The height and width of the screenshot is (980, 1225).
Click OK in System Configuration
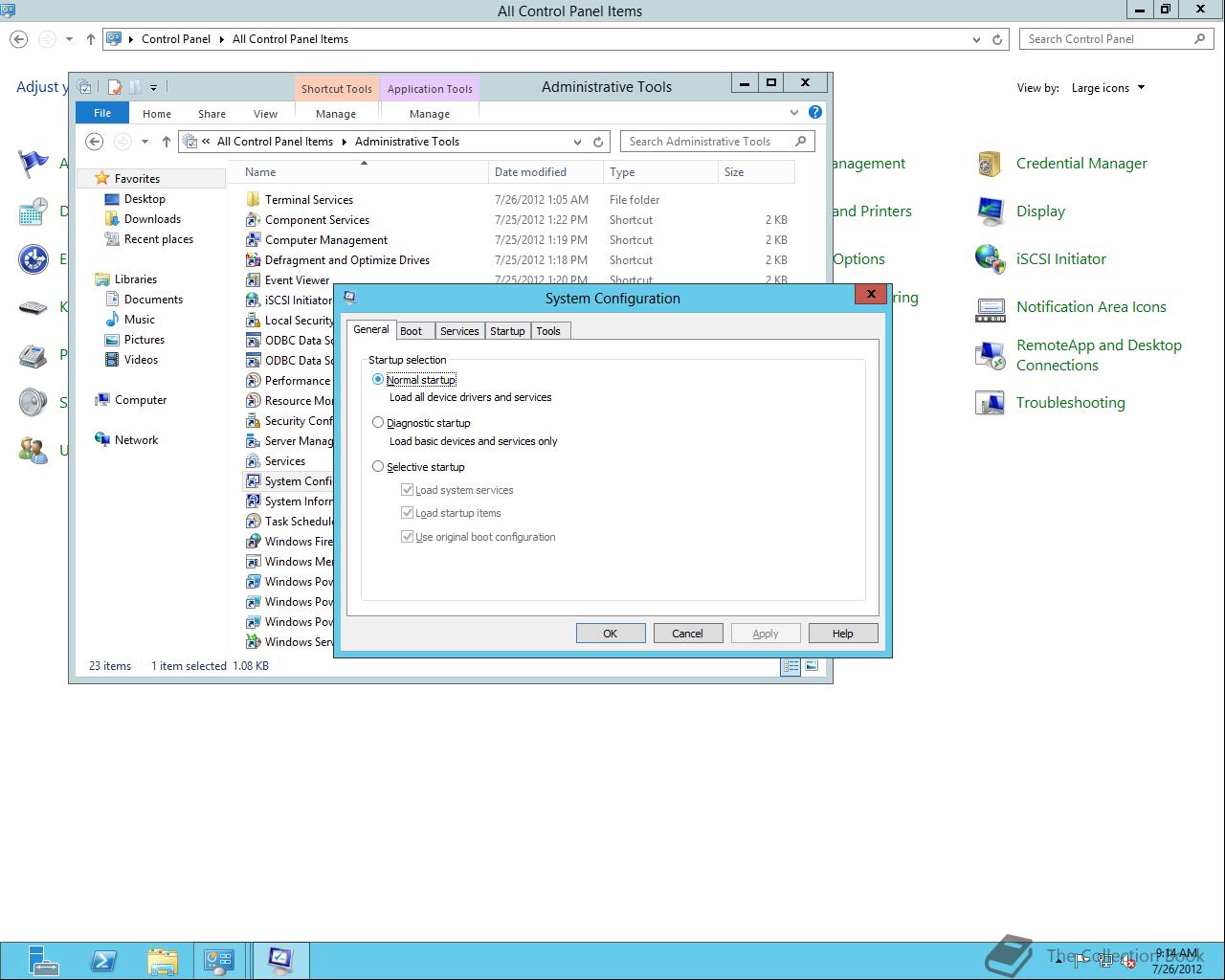611,634
